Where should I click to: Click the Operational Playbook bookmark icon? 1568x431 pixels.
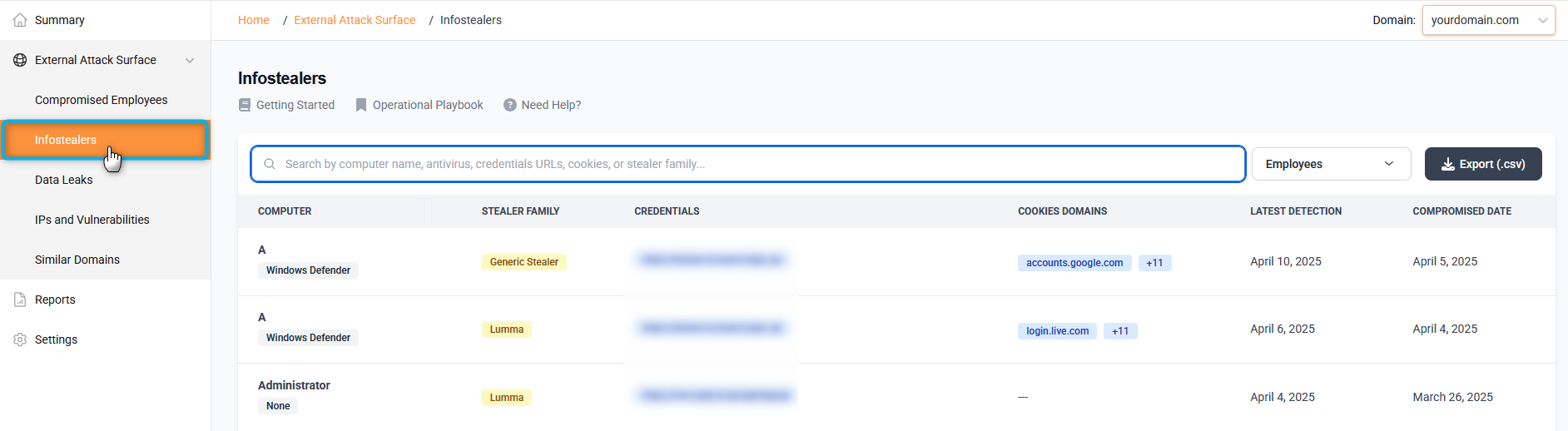(361, 105)
